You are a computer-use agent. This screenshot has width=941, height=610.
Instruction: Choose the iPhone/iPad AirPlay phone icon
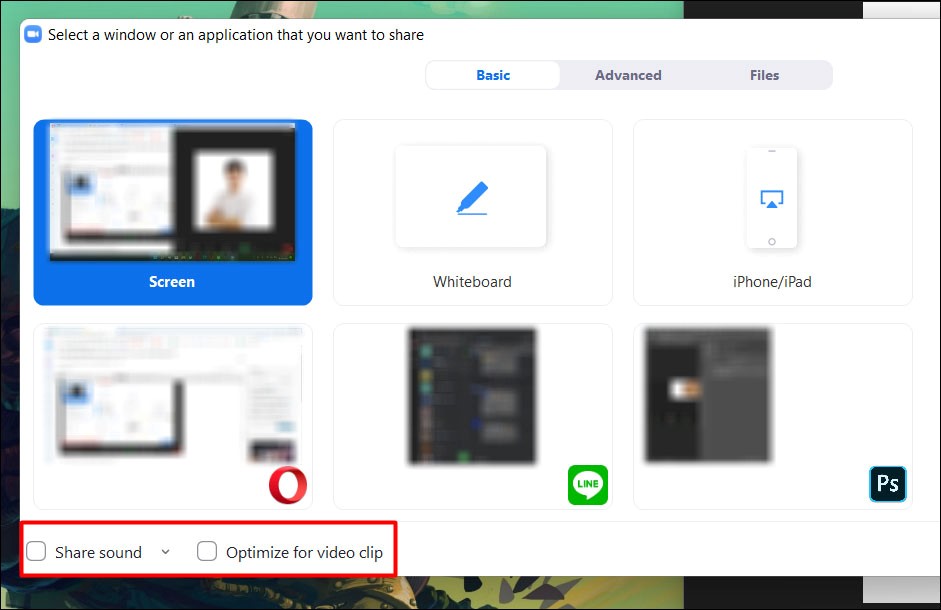(x=771, y=198)
